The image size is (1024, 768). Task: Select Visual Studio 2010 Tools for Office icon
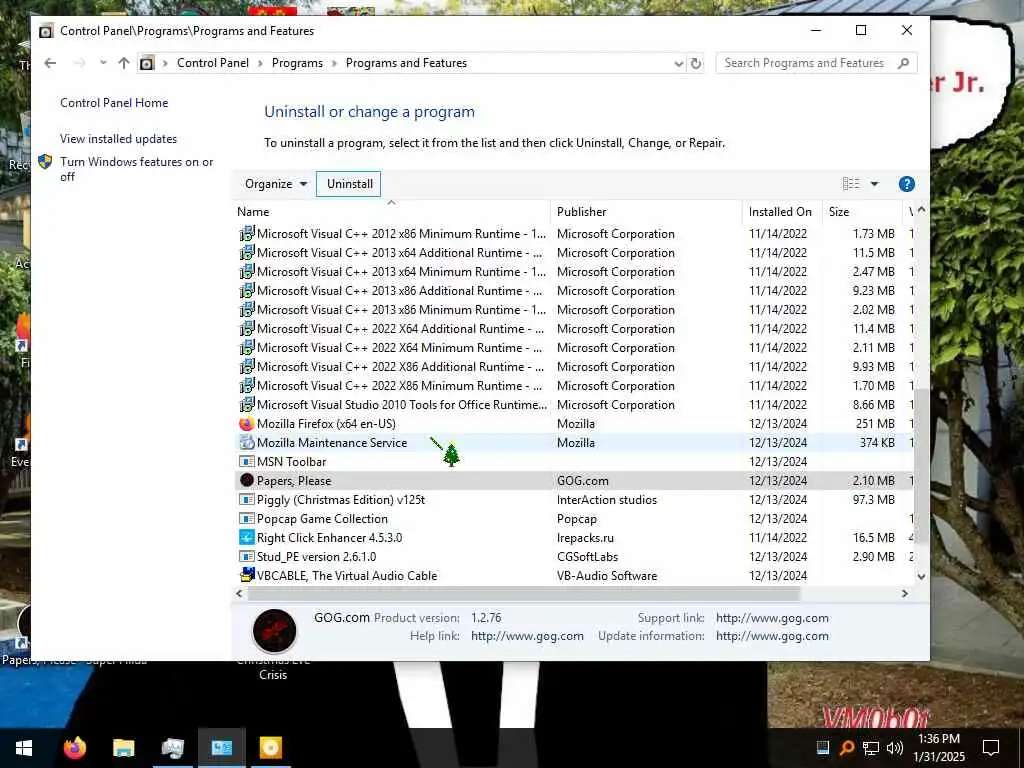tap(246, 405)
